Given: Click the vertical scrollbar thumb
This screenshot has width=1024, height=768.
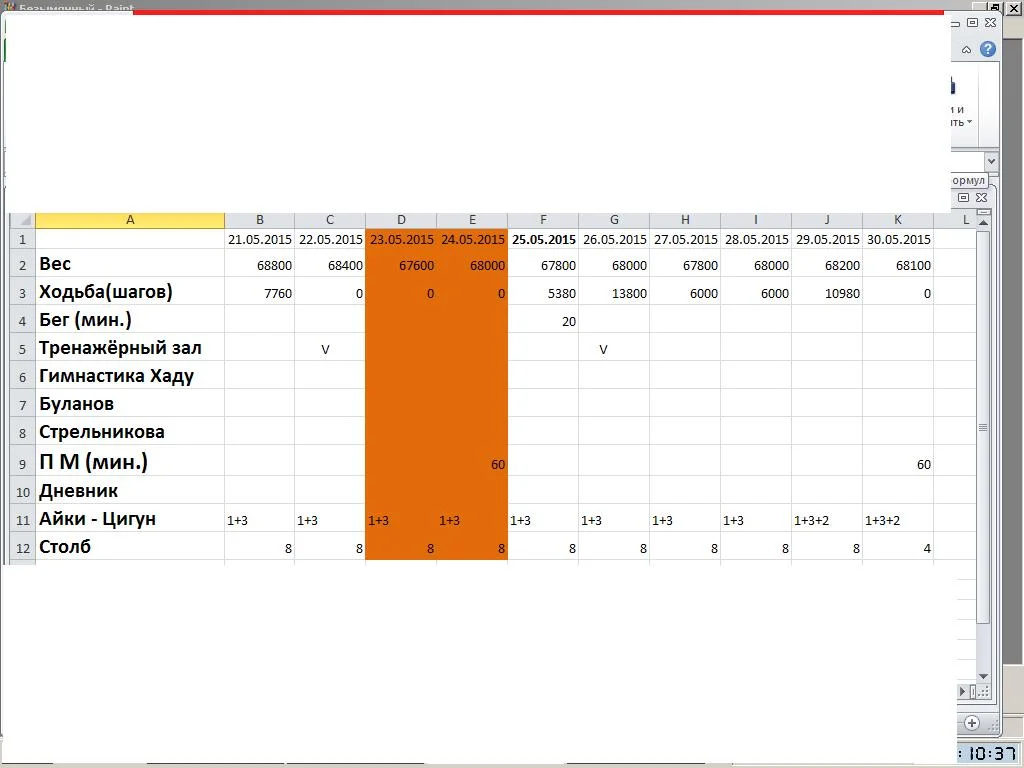Looking at the screenshot, I should pyautogui.click(x=984, y=426).
